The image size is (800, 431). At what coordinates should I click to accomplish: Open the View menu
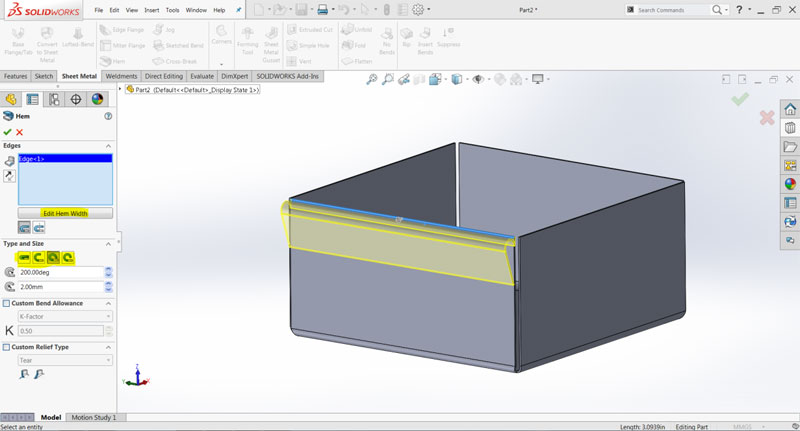[132, 10]
